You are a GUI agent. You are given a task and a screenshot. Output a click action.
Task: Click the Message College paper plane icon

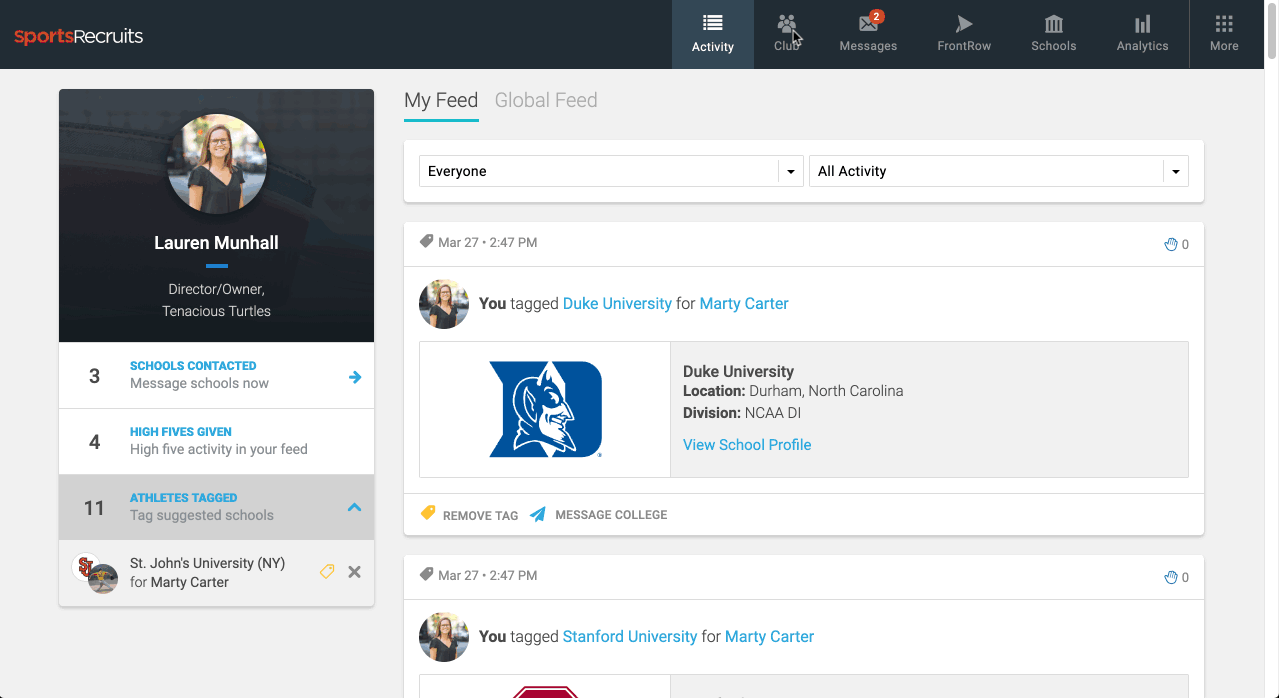[x=538, y=514]
